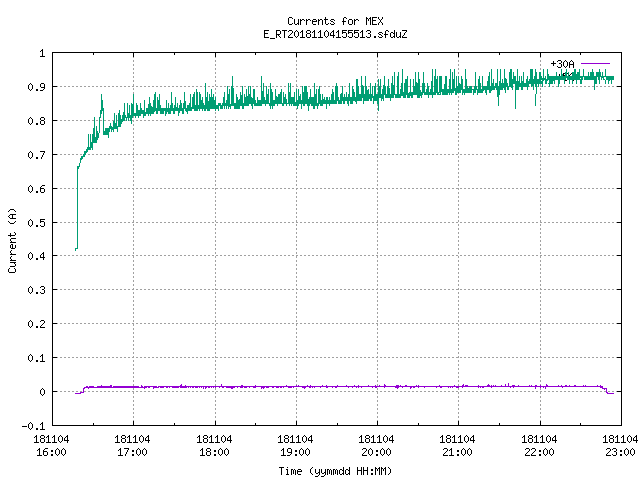
Task: Click the chart title 'Currents for MEX'
Action: click(335, 21)
